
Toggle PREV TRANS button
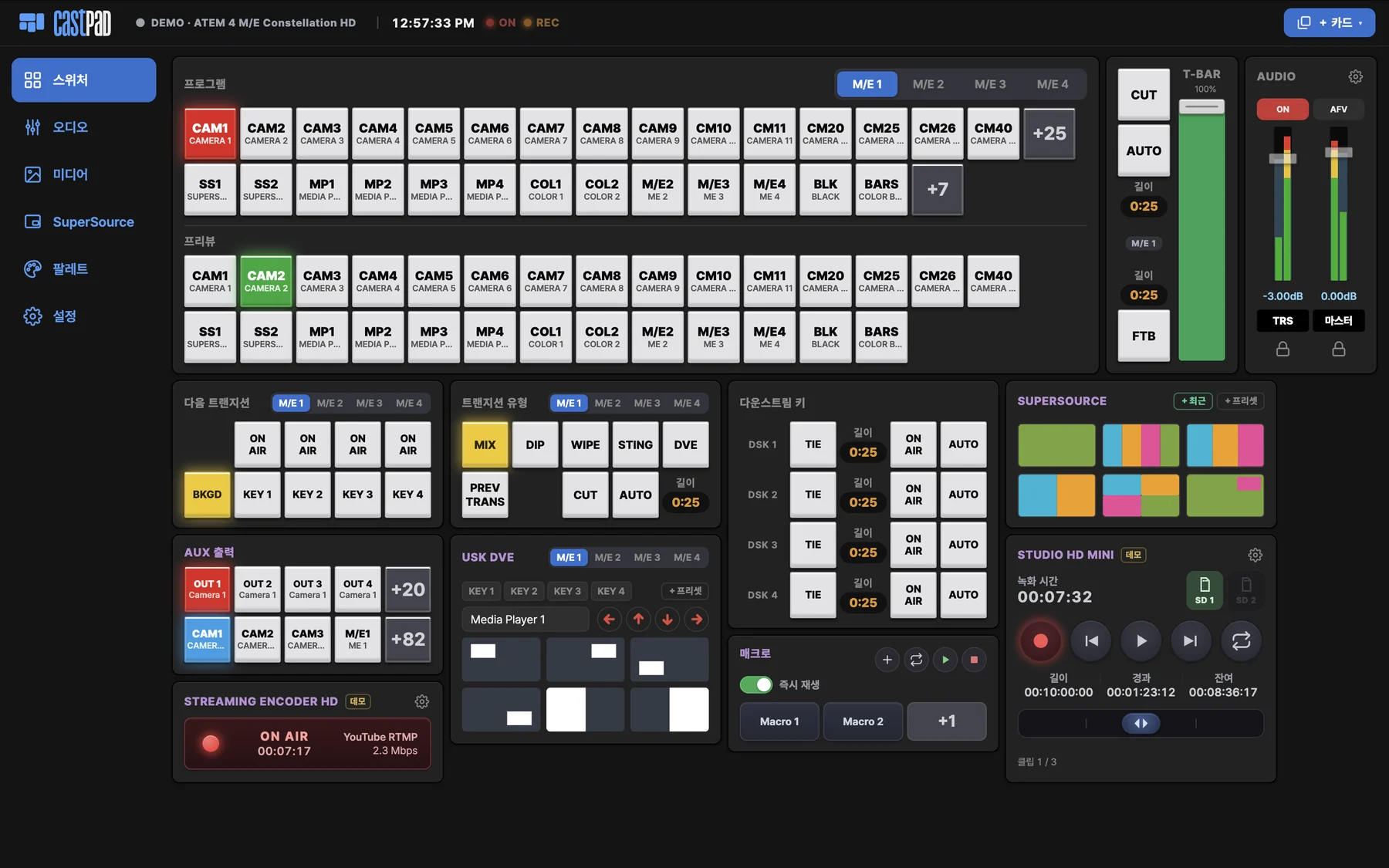(485, 495)
